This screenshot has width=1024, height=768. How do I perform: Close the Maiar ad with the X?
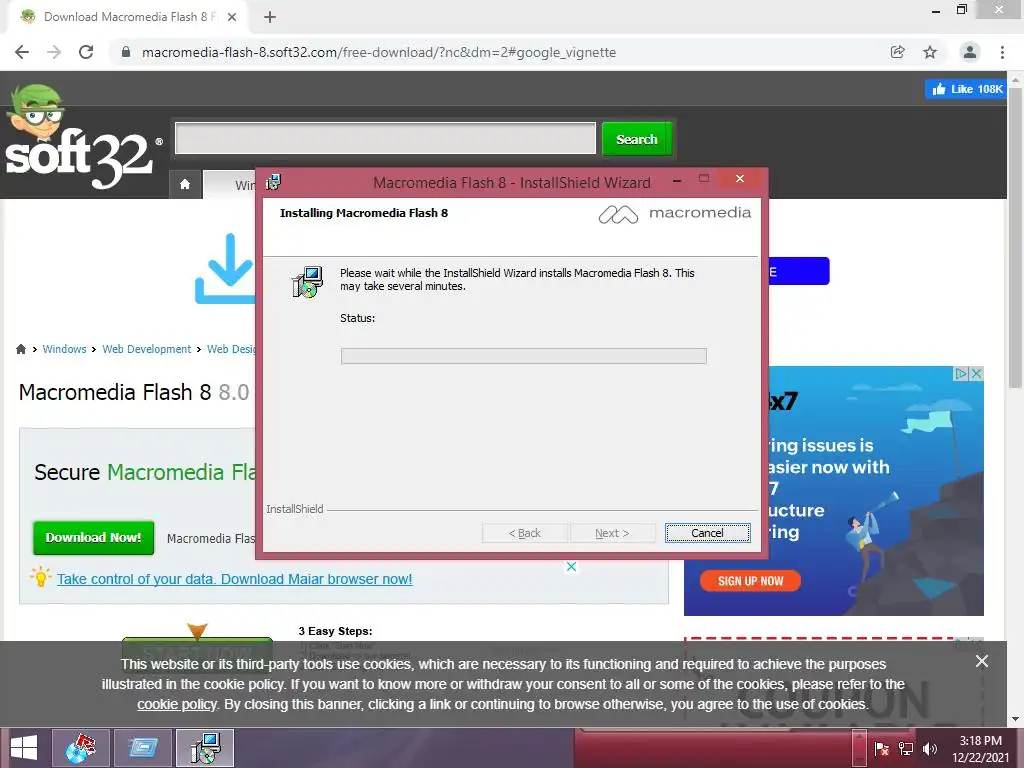coord(571,566)
